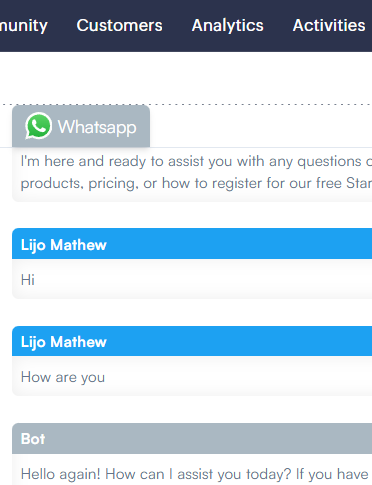The width and height of the screenshot is (372, 485).
Task: Open the partially visible Community menu item
Action: click(23, 26)
